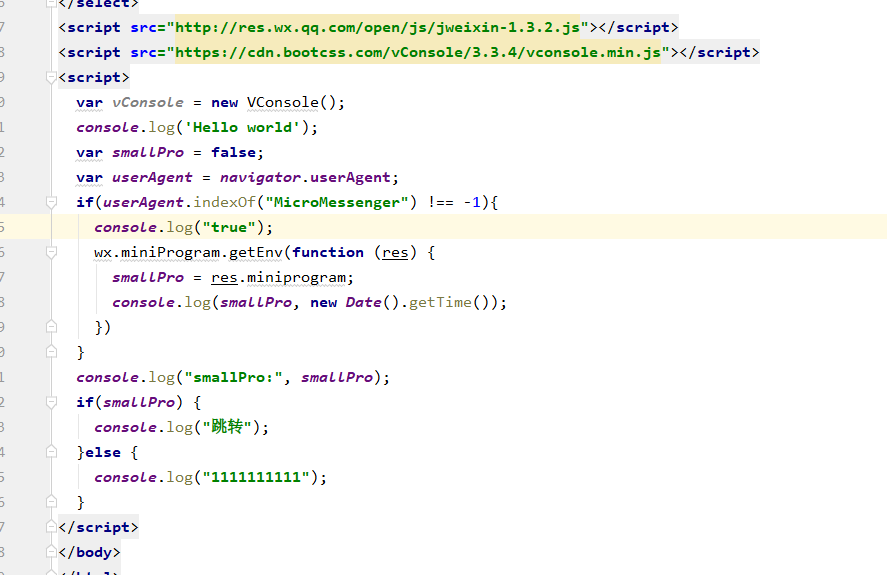Image resolution: width=887 pixels, height=575 pixels.
Task: Toggle fold marker on the "}else {" line
Action: click(x=51, y=452)
